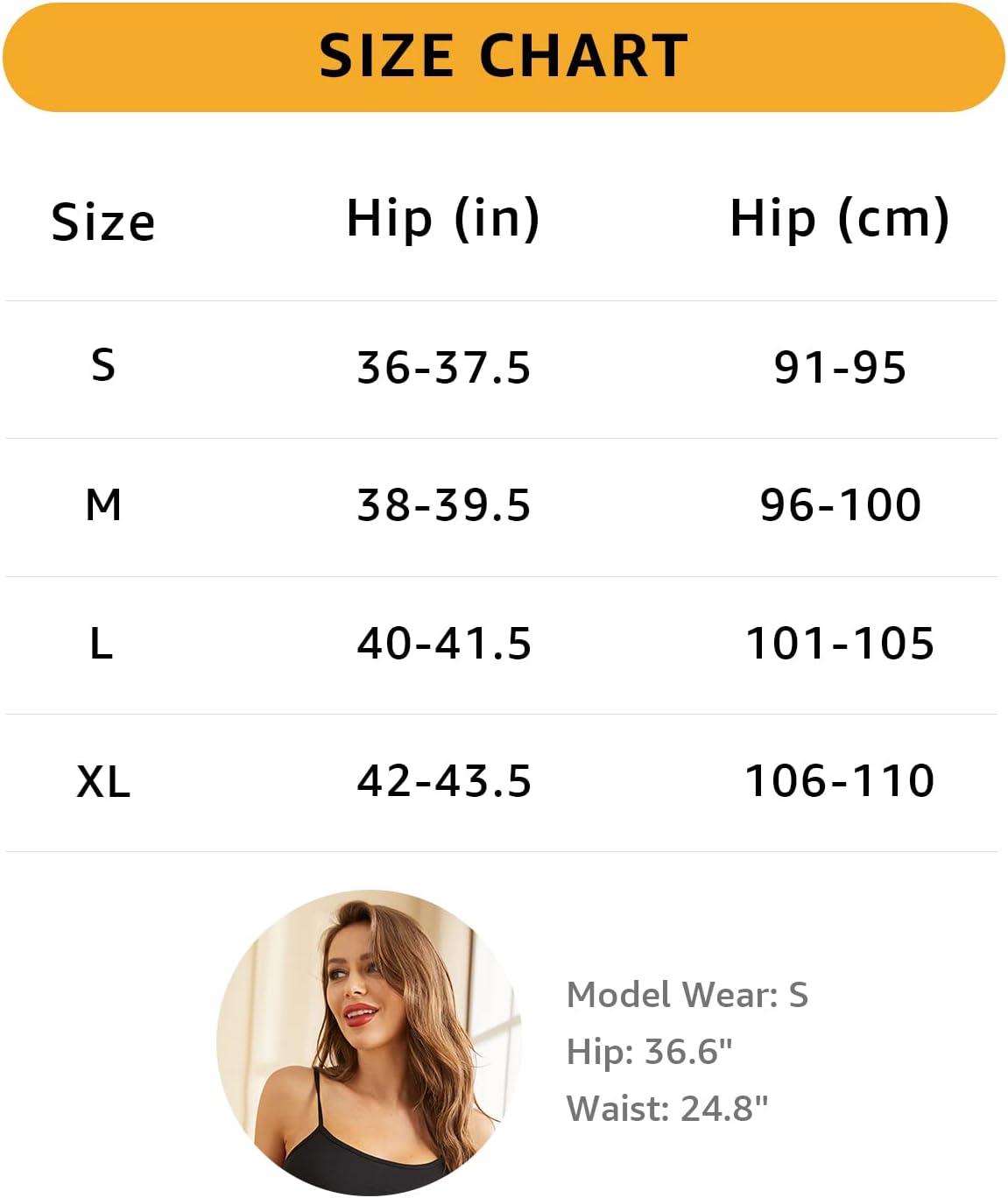The height and width of the screenshot is (1198, 1008).
Task: Click the 96-100 cm hip value
Action: (841, 504)
